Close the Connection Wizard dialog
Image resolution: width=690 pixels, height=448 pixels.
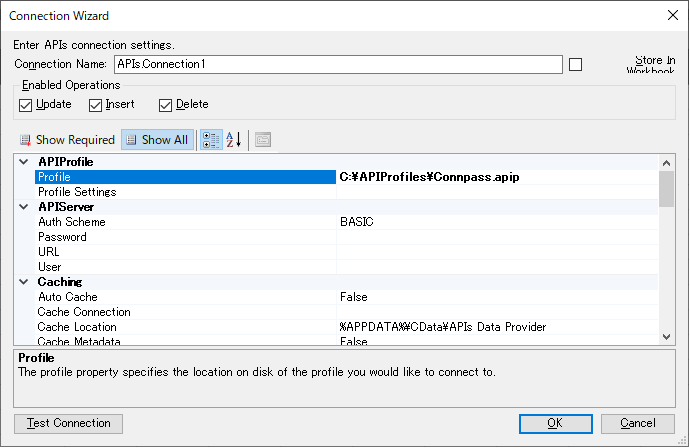[671, 15]
